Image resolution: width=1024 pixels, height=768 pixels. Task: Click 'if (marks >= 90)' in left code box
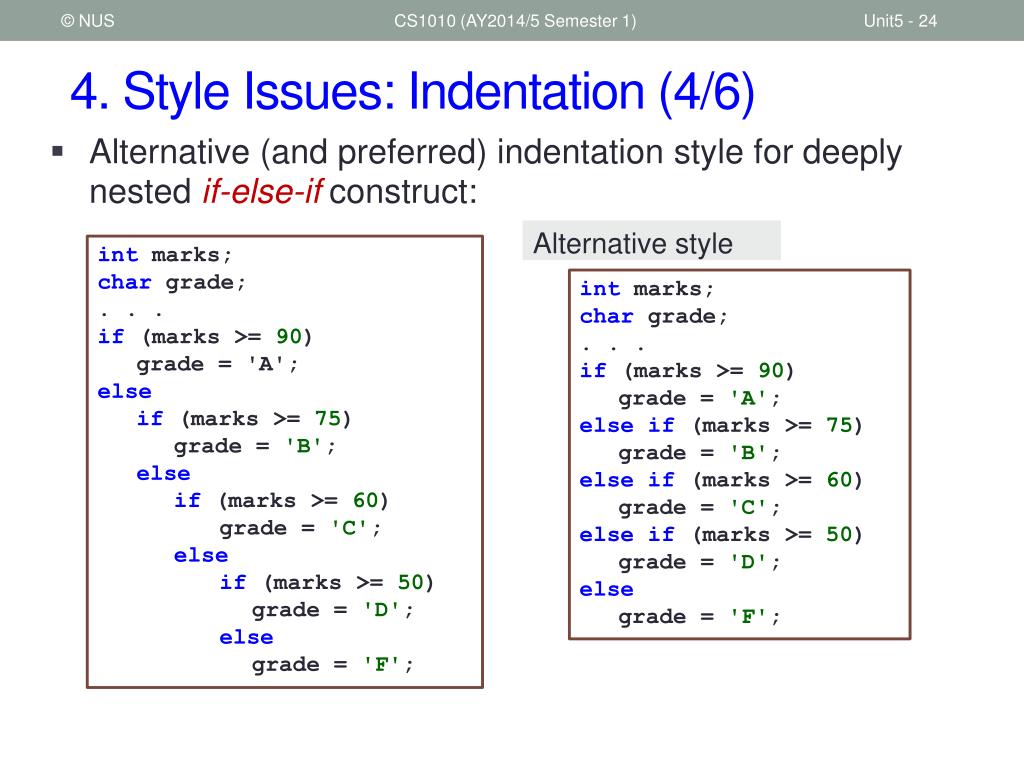click(205, 336)
